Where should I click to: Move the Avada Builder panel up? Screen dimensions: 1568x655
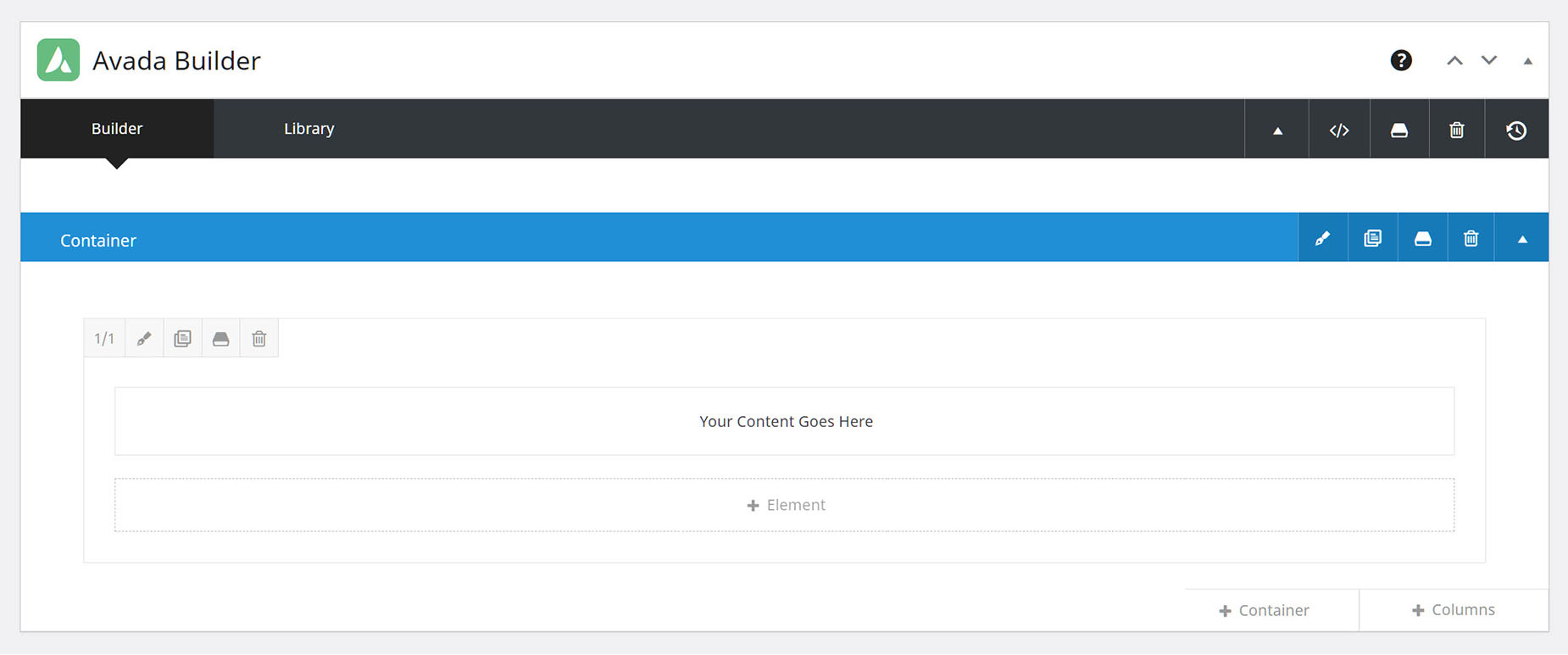coord(1454,60)
